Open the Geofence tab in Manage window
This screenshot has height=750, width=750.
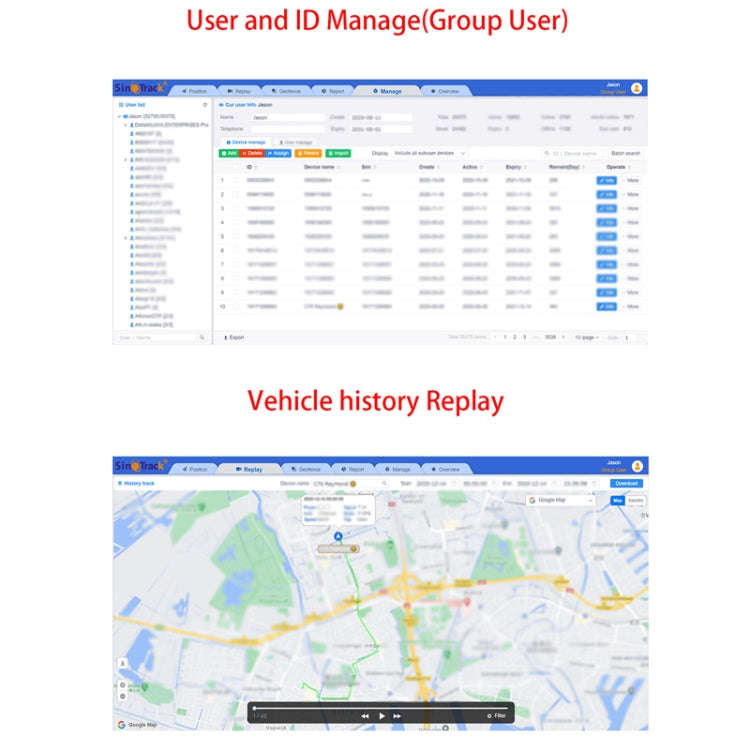tap(286, 91)
